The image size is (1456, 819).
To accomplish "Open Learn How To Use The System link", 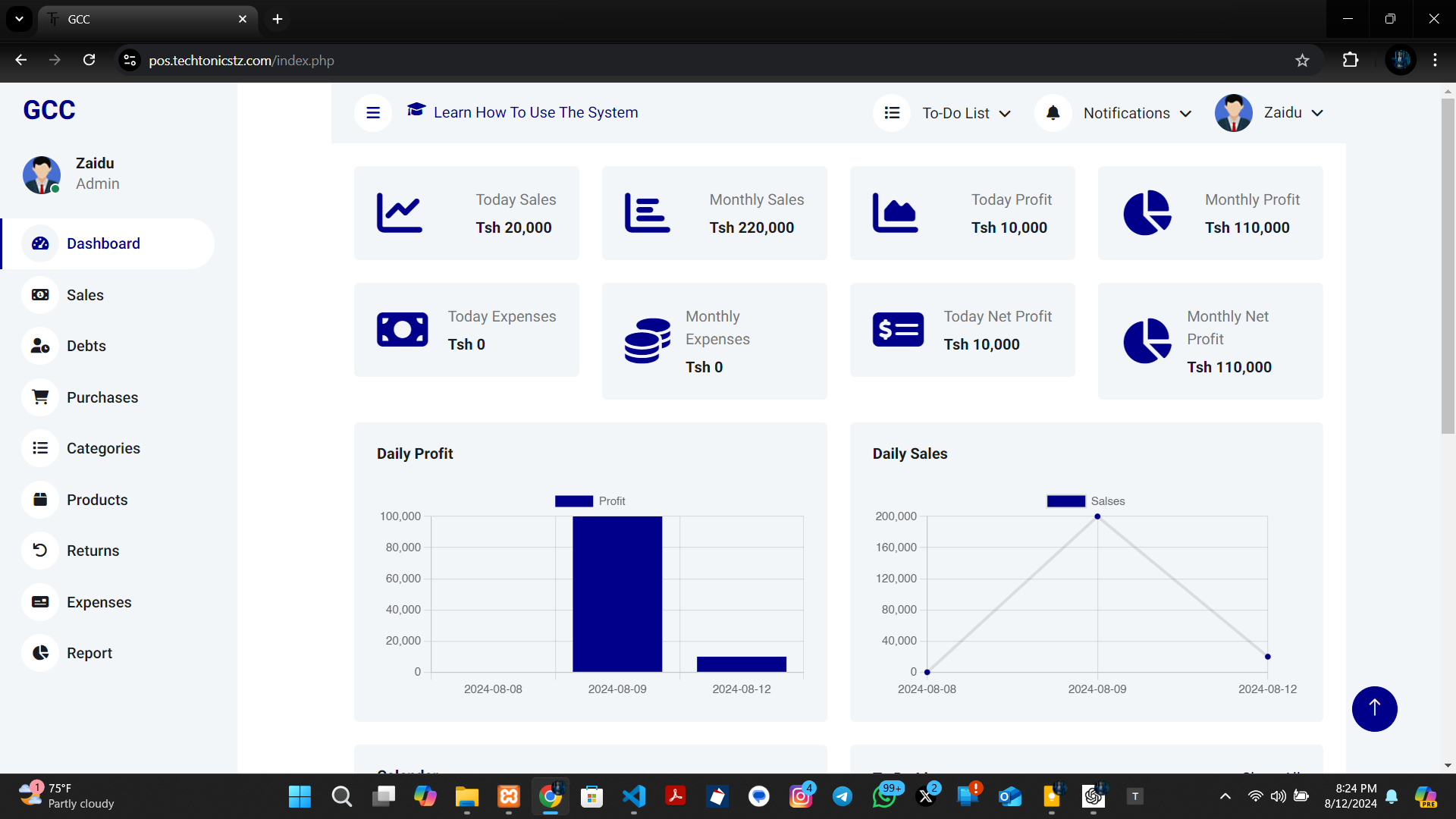I will (535, 112).
